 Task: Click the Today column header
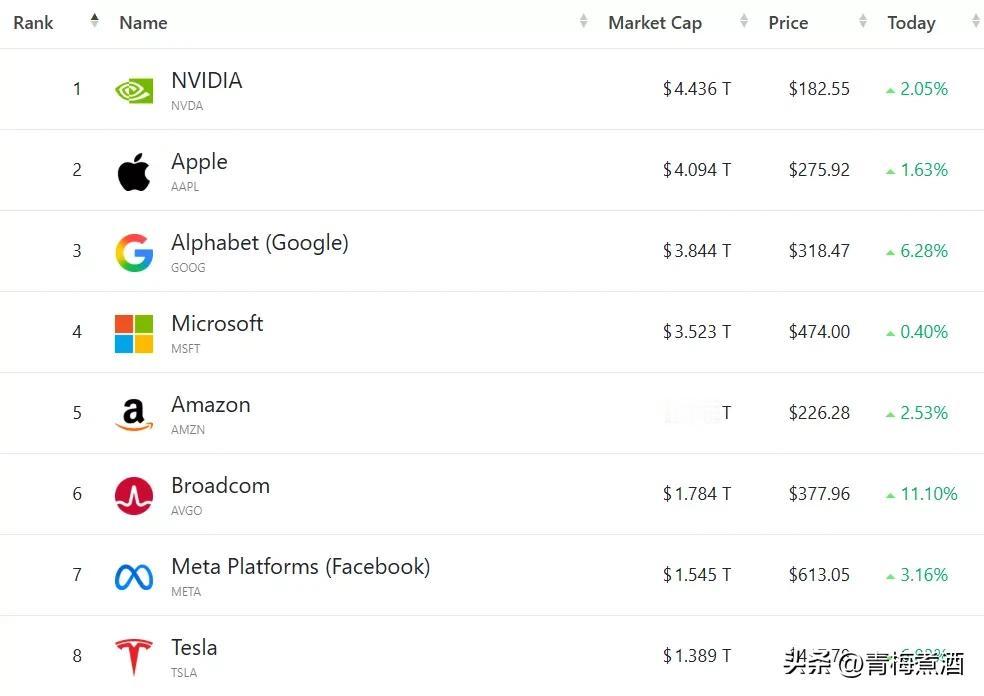click(x=911, y=23)
